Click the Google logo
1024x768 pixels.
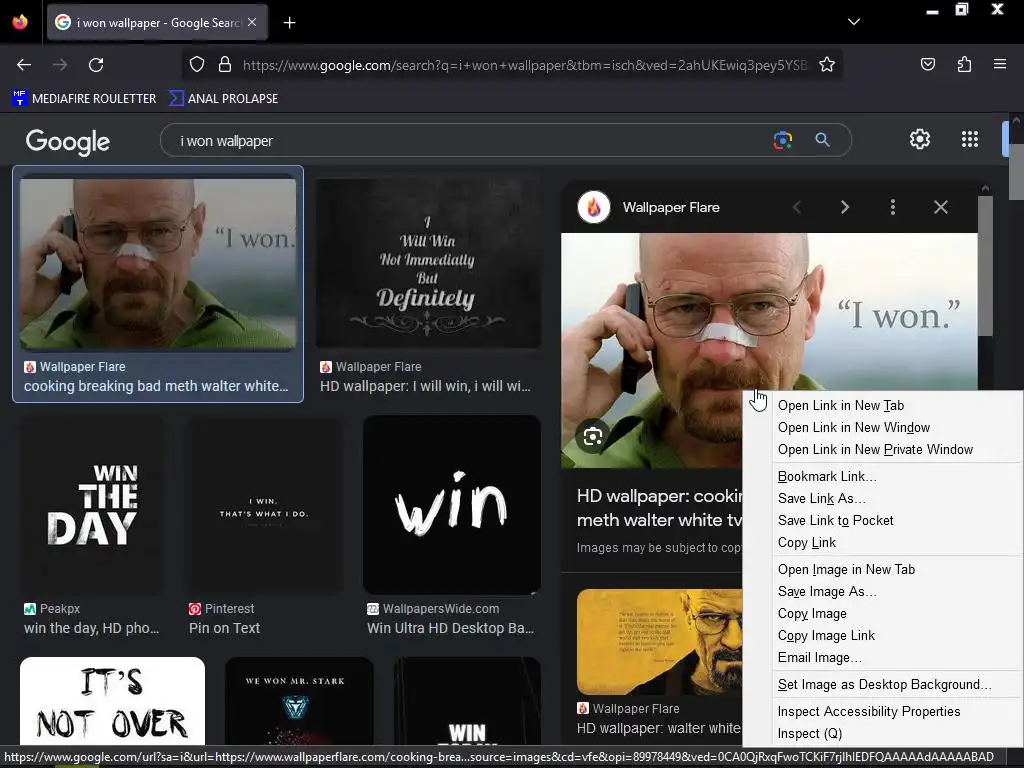(68, 141)
